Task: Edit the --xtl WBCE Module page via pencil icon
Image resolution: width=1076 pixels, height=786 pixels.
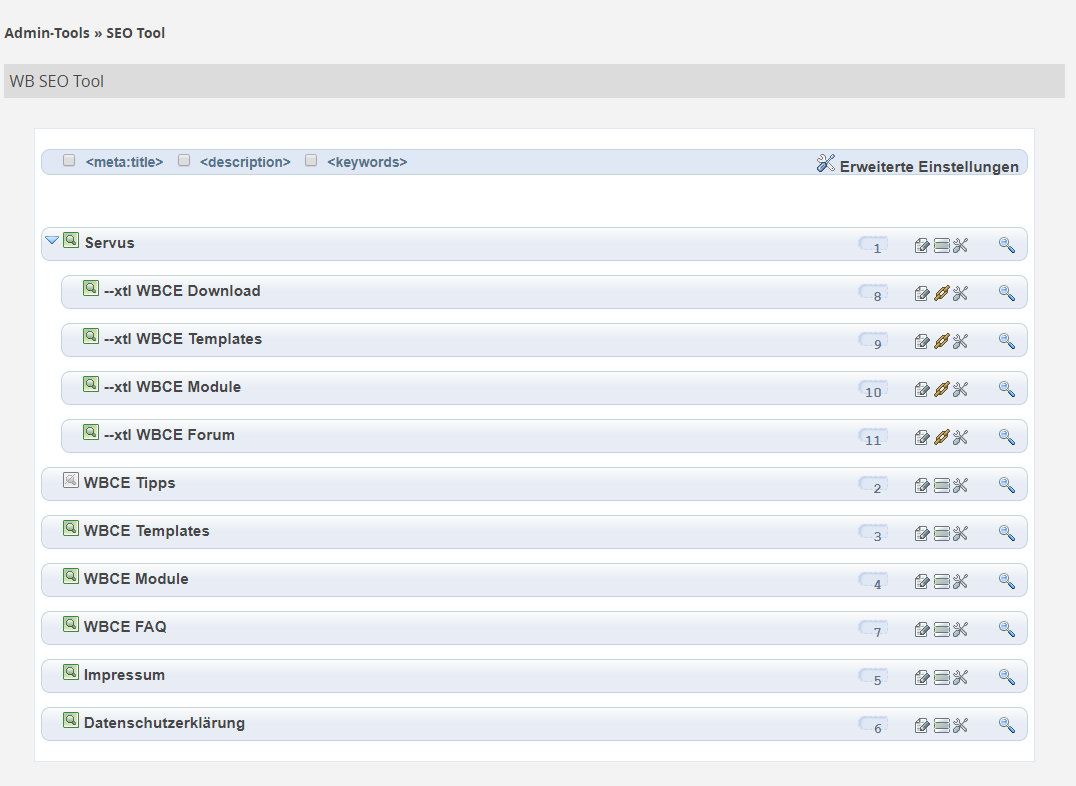Action: click(x=922, y=389)
